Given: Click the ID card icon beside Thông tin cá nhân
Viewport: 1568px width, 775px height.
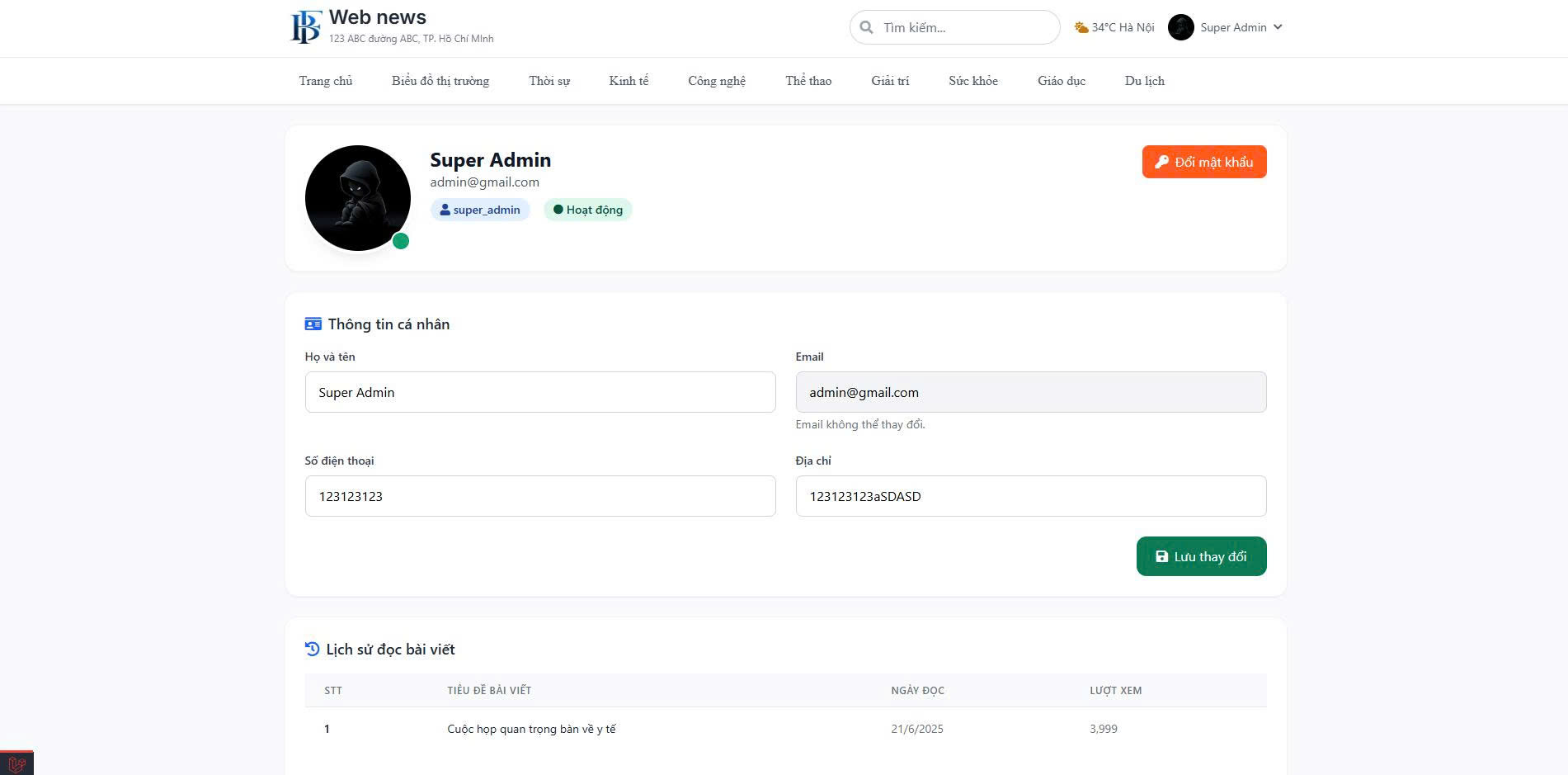Looking at the screenshot, I should click(313, 324).
